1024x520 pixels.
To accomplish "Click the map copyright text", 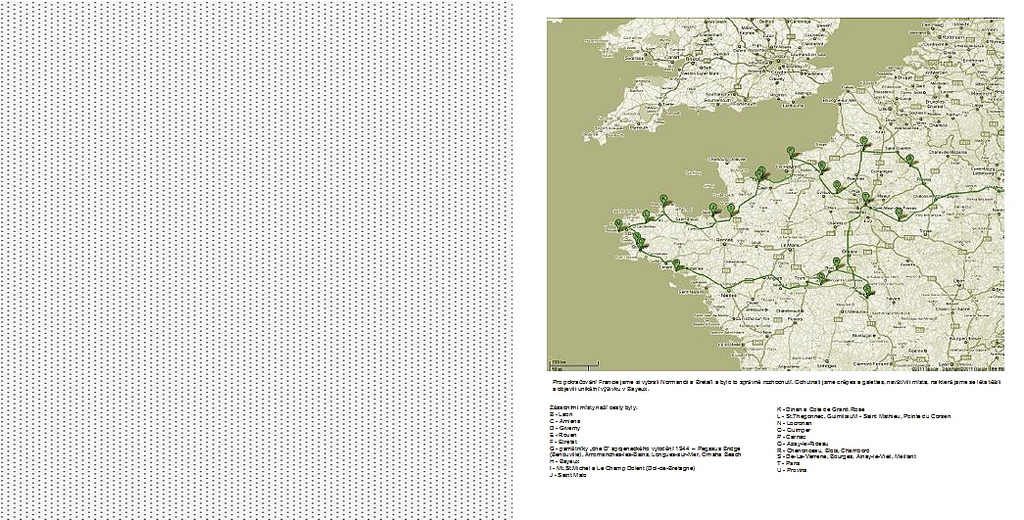I will [x=965, y=367].
